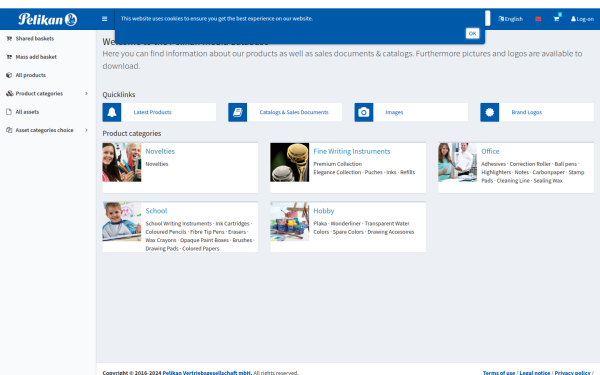600x375 pixels.
Task: Click the All products box icon
Action: pos(9,75)
